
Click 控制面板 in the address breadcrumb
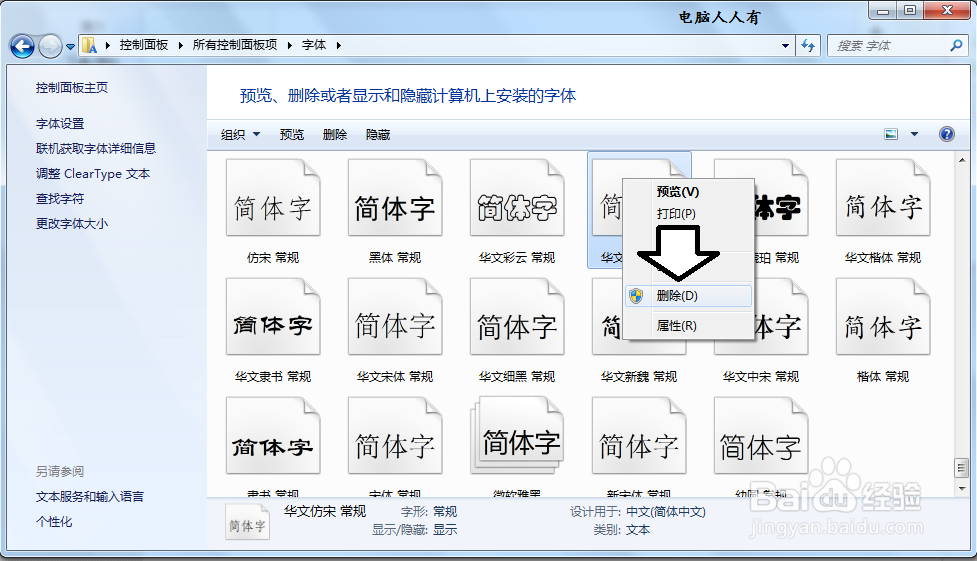(144, 45)
